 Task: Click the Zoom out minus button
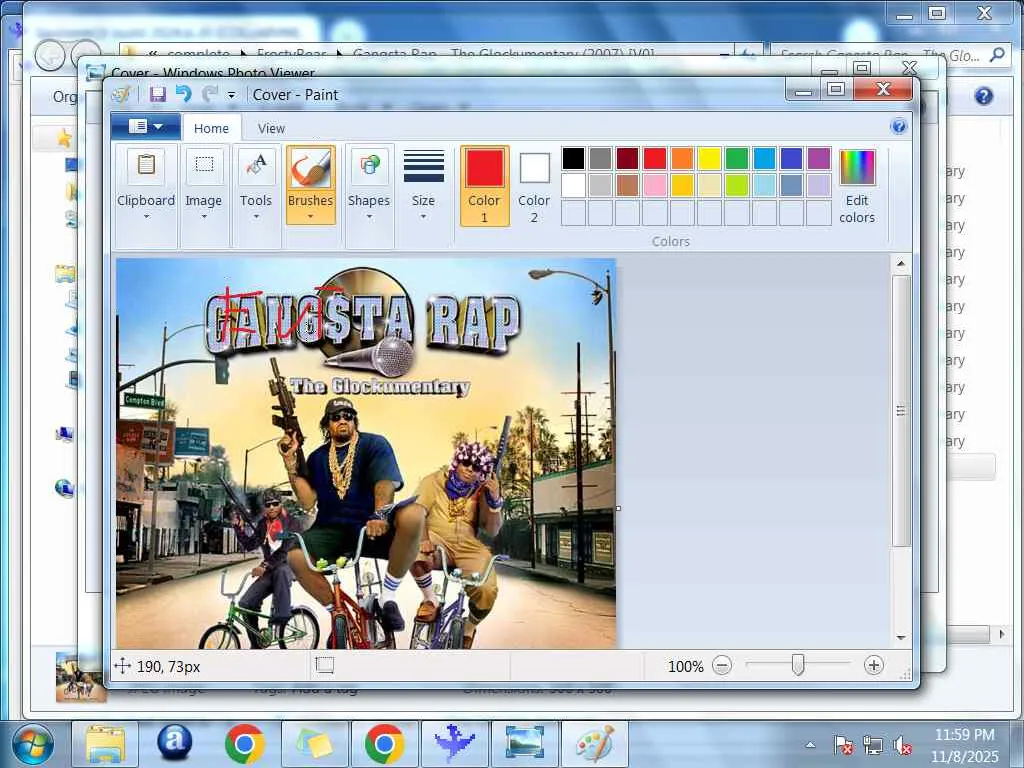tap(722, 665)
